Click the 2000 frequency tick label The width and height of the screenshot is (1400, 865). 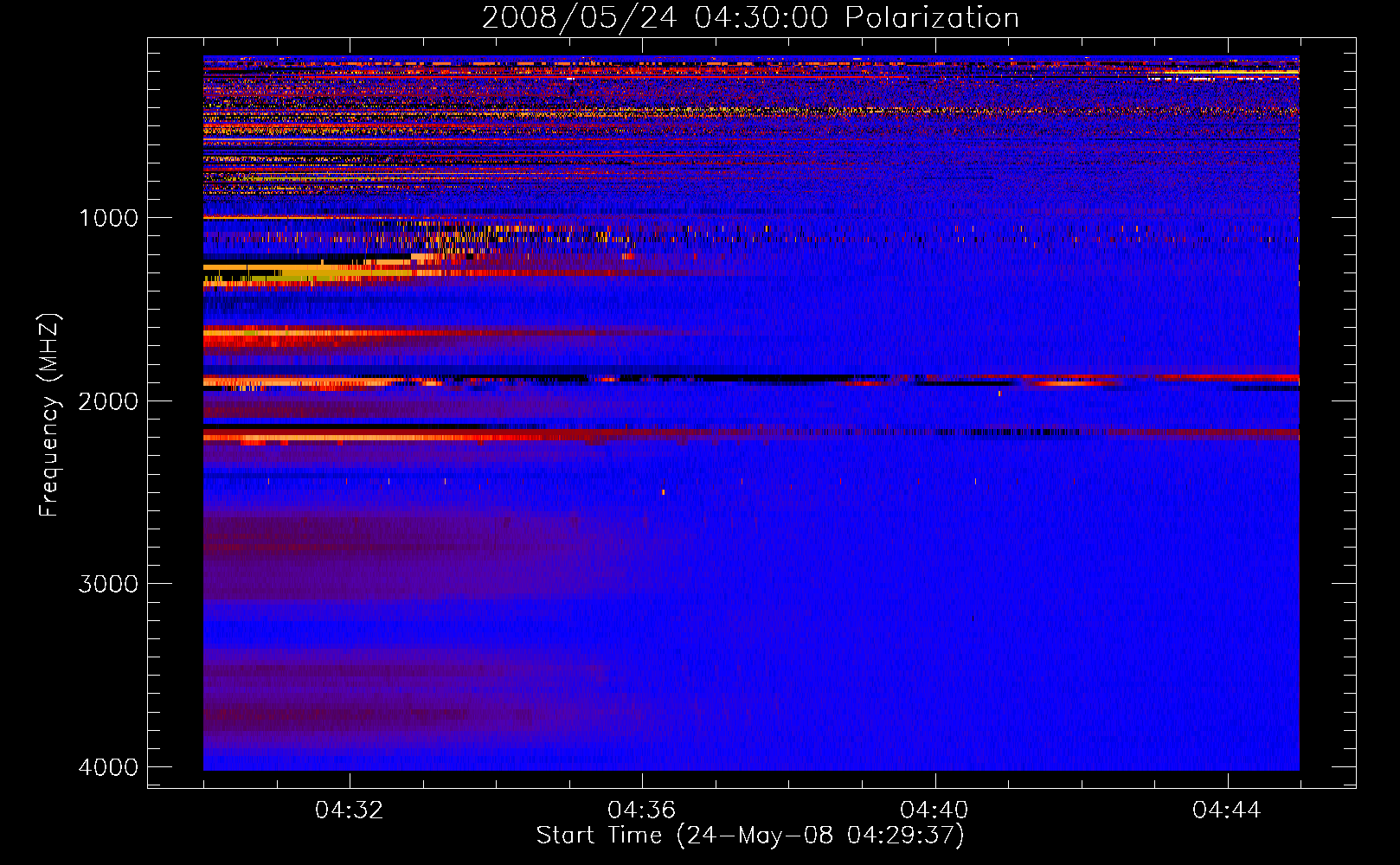108,401
